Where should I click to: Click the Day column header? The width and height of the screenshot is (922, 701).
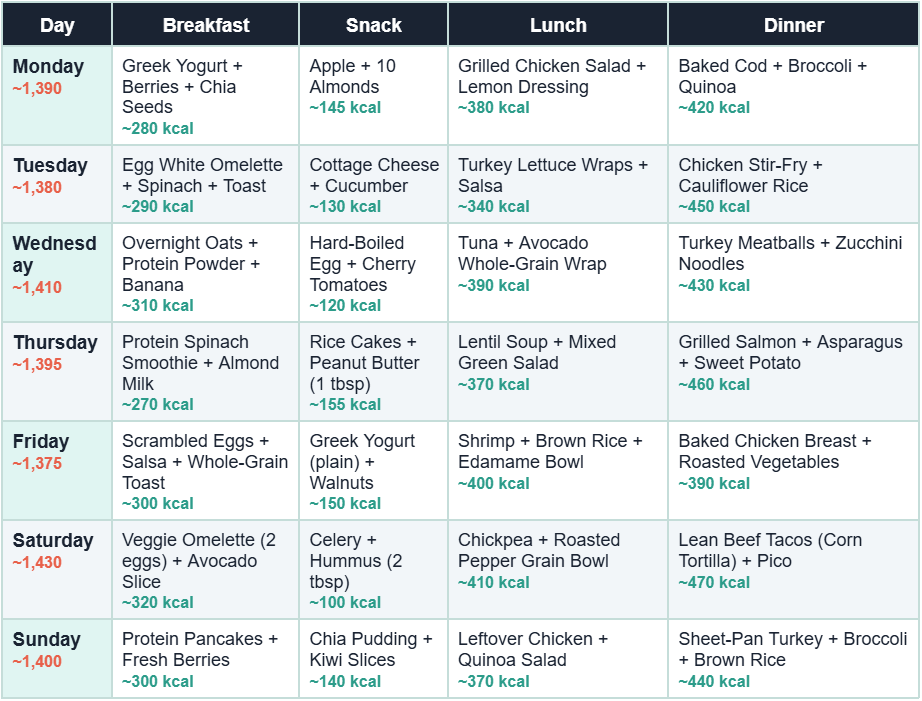(57, 25)
